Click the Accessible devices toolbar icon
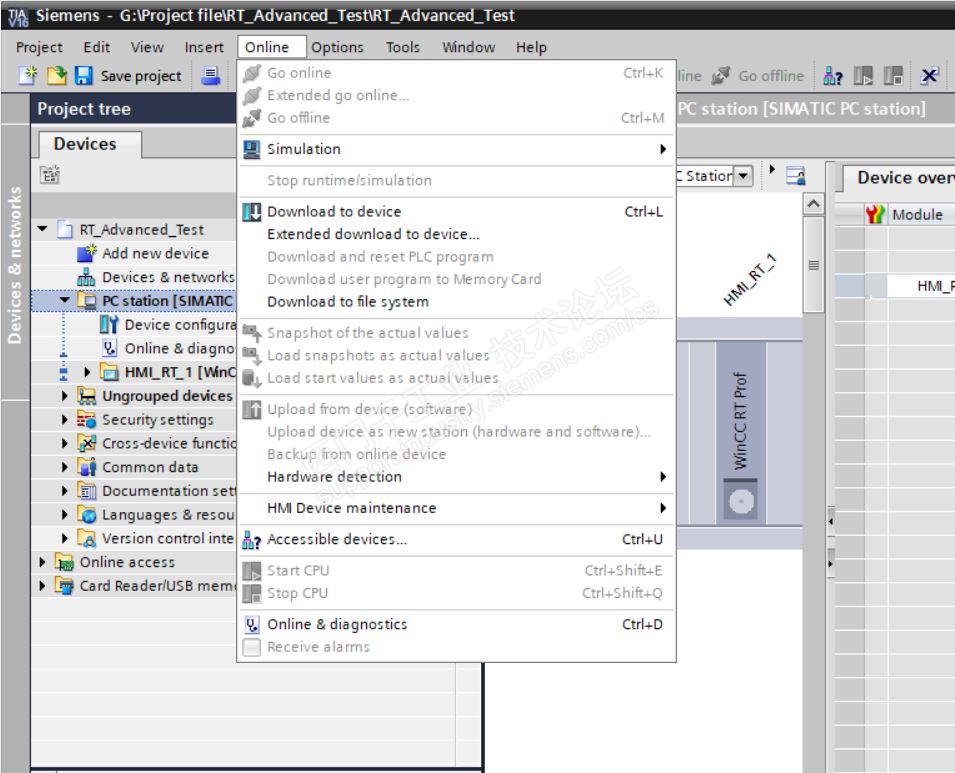 pos(833,76)
